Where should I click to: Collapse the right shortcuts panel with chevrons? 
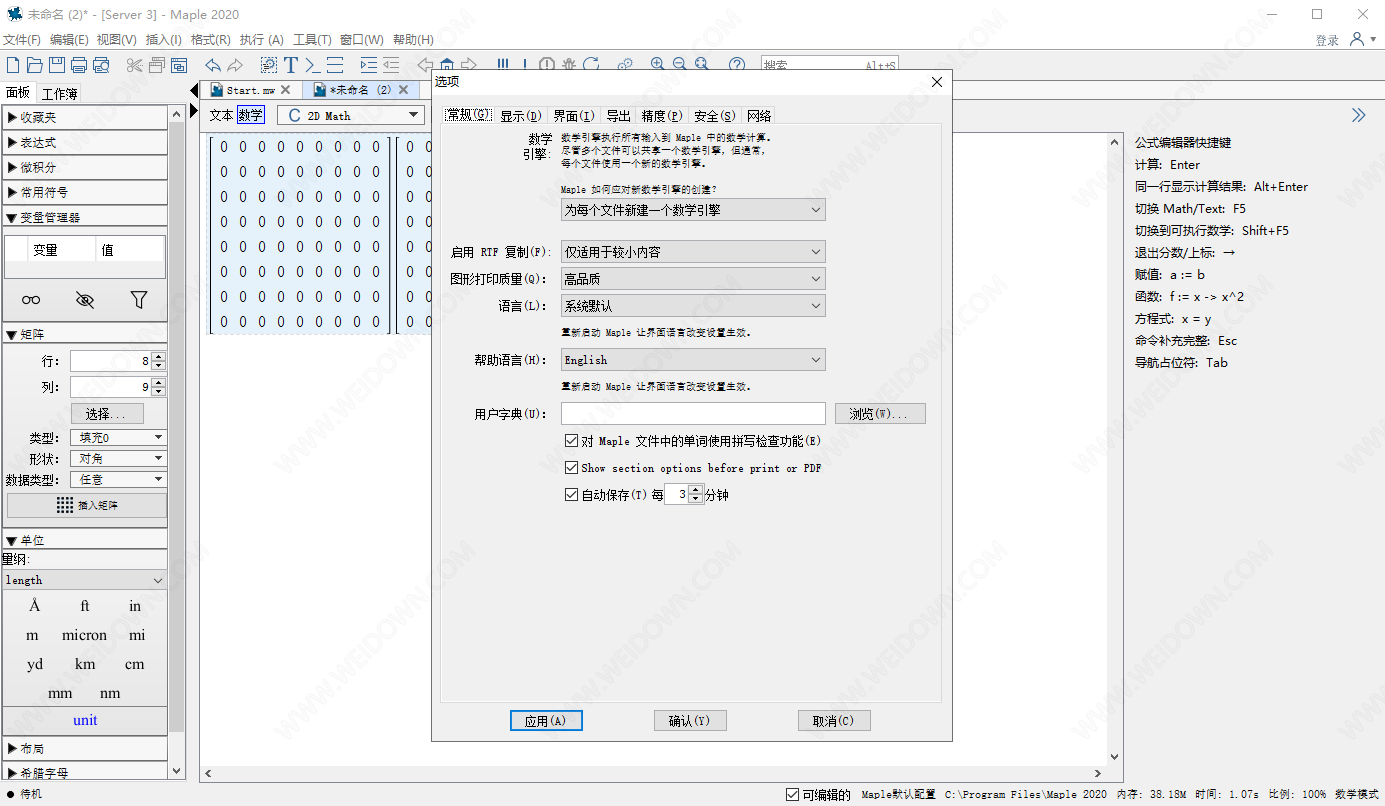coord(1359,115)
